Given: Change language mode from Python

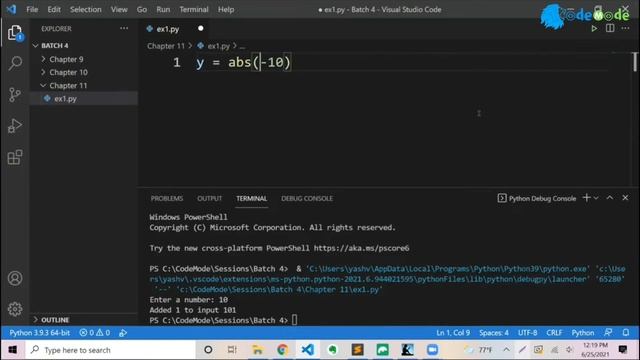Looking at the screenshot, I should pos(582,333).
